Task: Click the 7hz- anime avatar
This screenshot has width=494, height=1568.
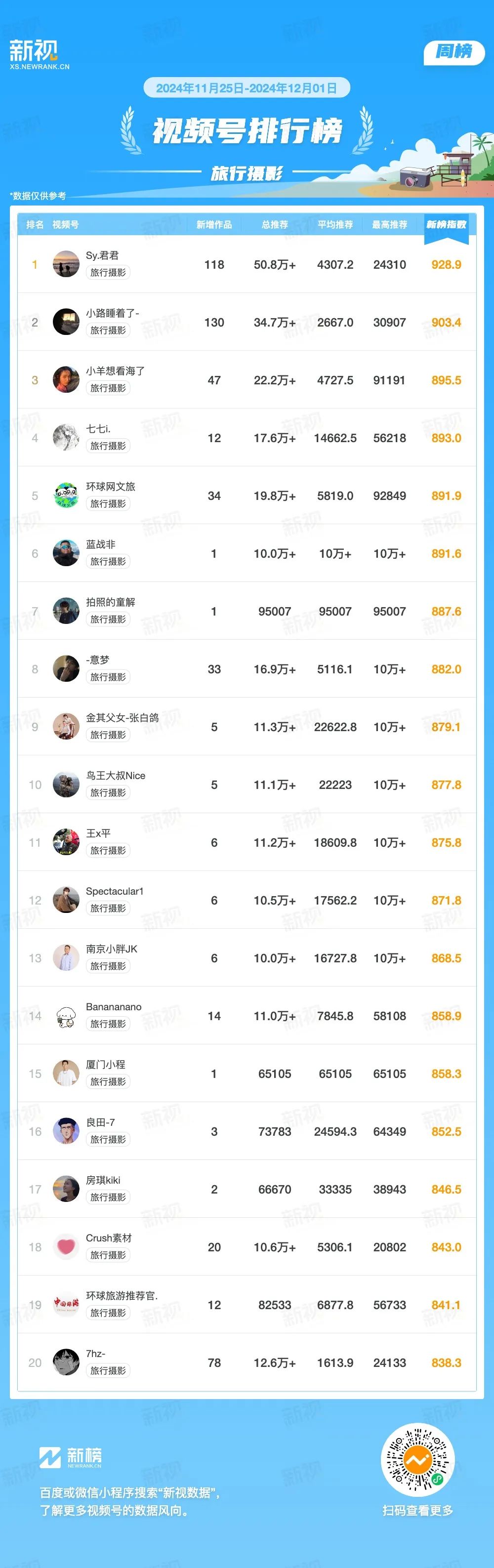Action: pos(66,1362)
